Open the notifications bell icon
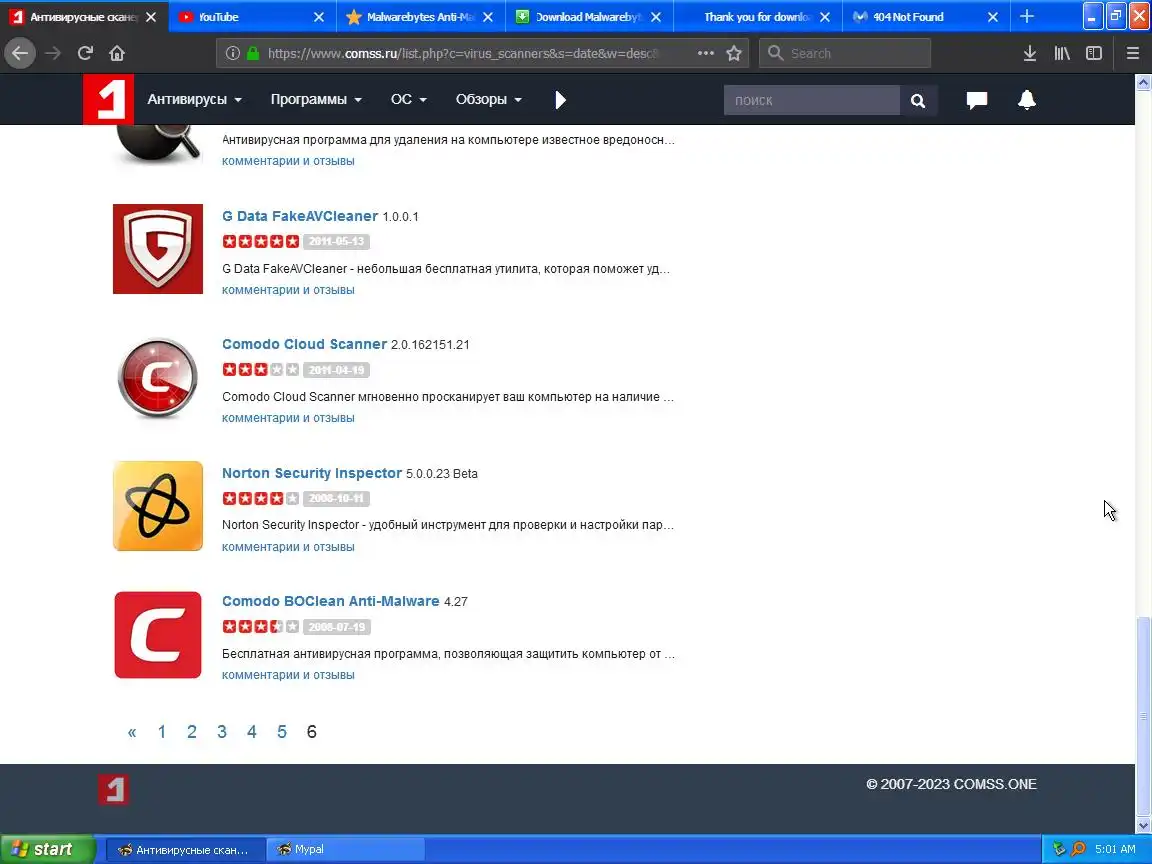This screenshot has width=1152, height=864. [1026, 99]
